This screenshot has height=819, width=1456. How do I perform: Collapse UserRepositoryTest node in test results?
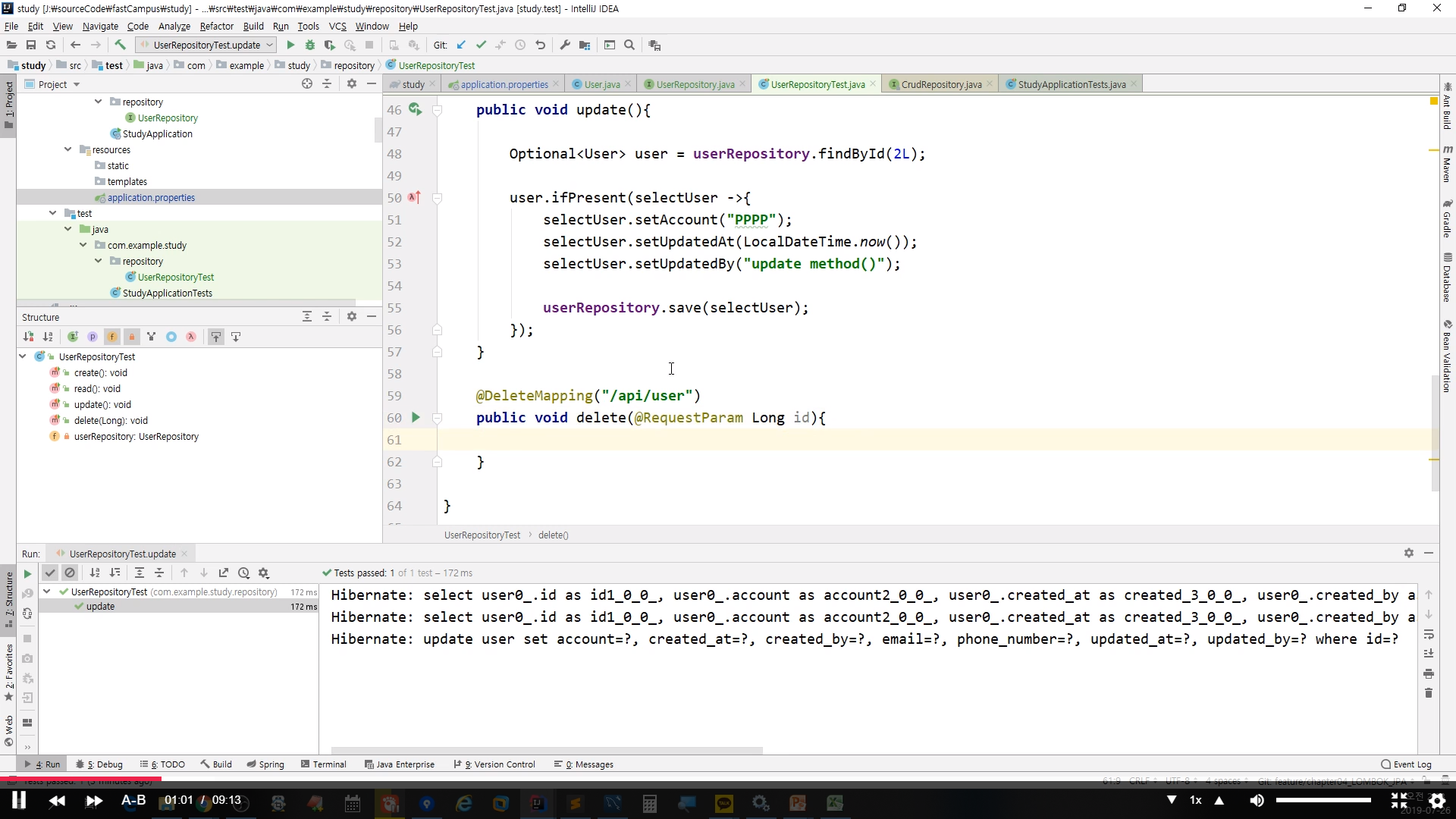point(47,591)
